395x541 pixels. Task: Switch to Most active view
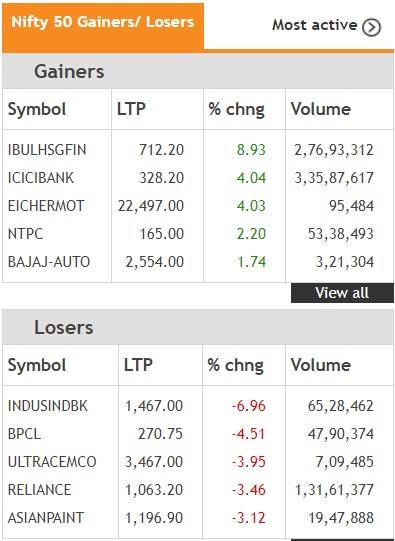click(x=326, y=26)
